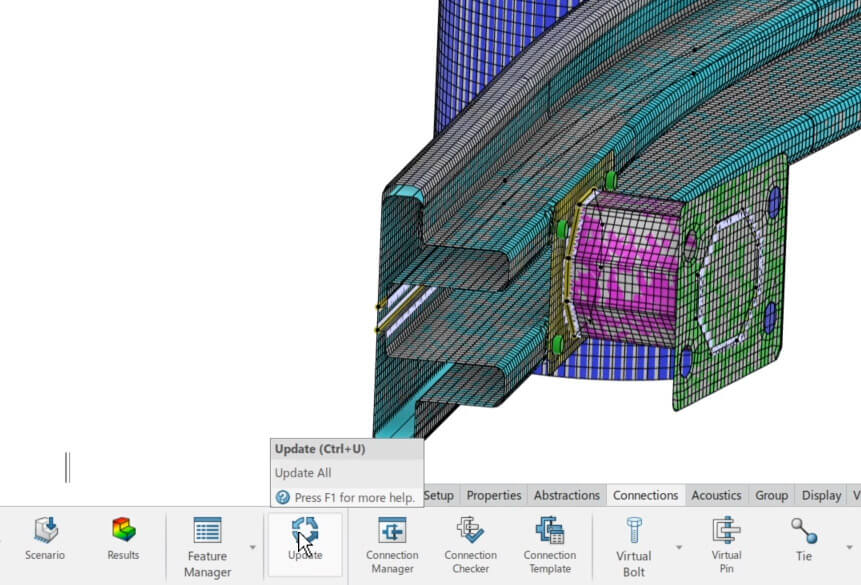Expand the Virtual Bolt dropdown arrow
The width and height of the screenshot is (861, 585).
[x=679, y=547]
